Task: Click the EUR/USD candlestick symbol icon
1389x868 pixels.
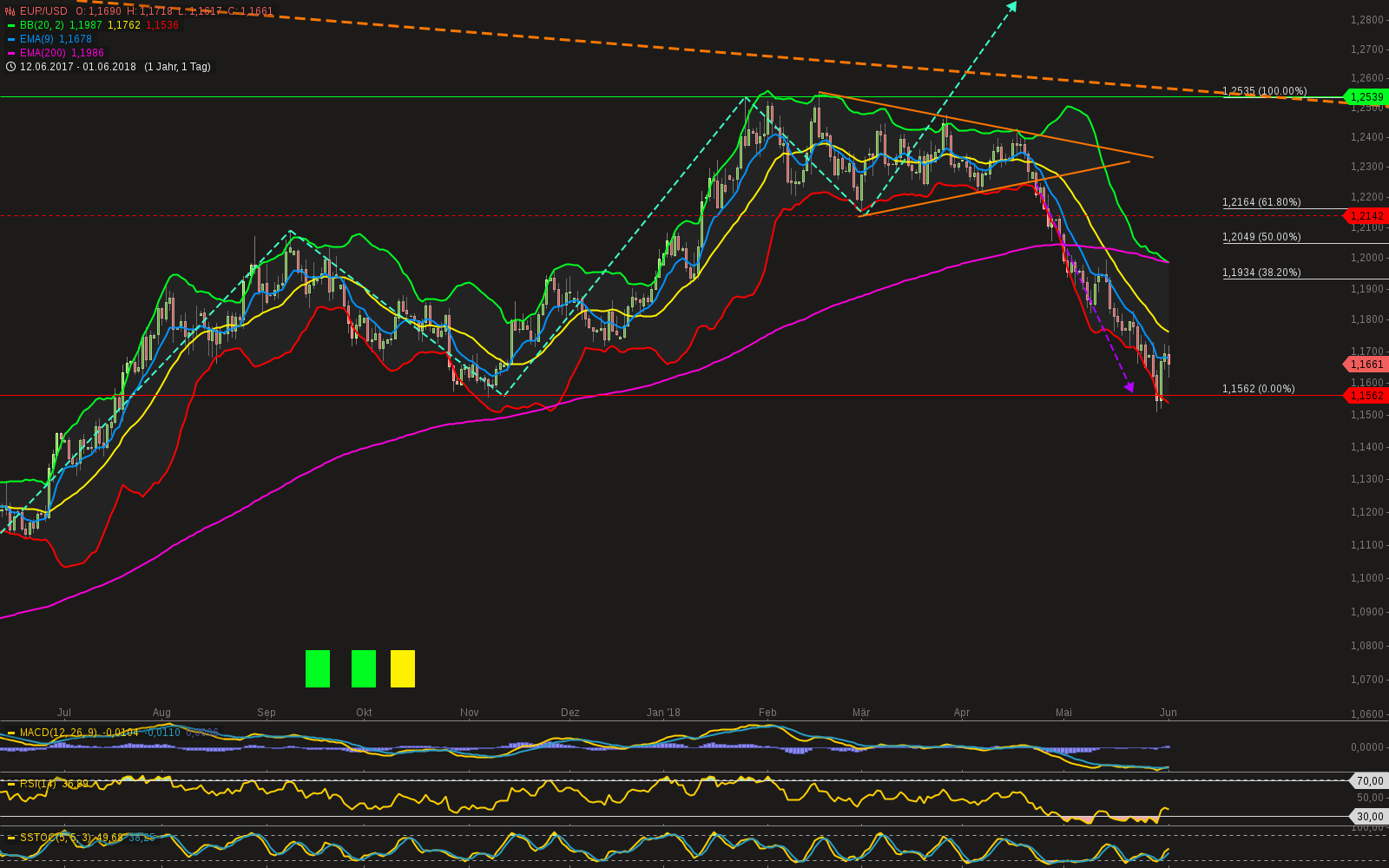Action: [10, 11]
